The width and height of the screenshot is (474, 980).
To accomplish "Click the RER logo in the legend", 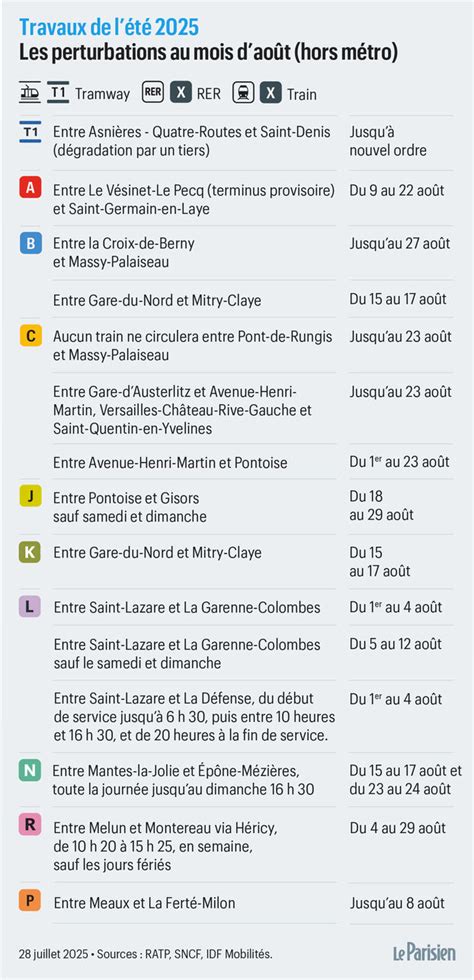I will [x=153, y=92].
